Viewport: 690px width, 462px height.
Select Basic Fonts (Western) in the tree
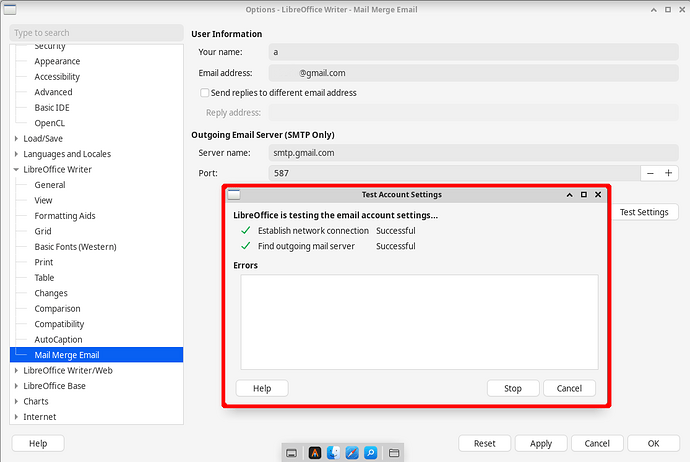click(x=75, y=247)
